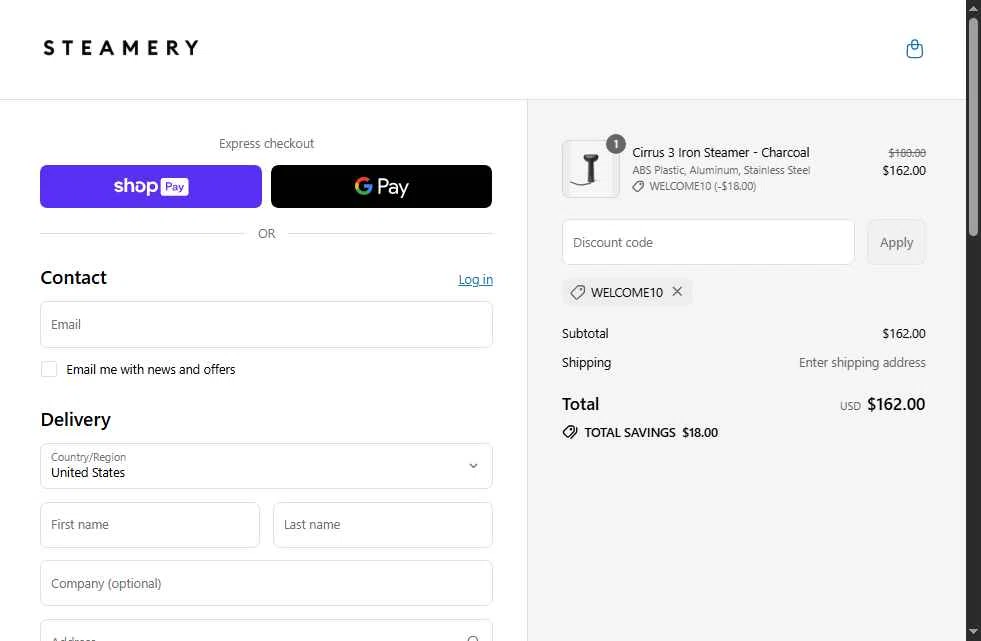
Task: View the Cirrus 3 Iron Steamer thumbnail
Action: (x=591, y=169)
